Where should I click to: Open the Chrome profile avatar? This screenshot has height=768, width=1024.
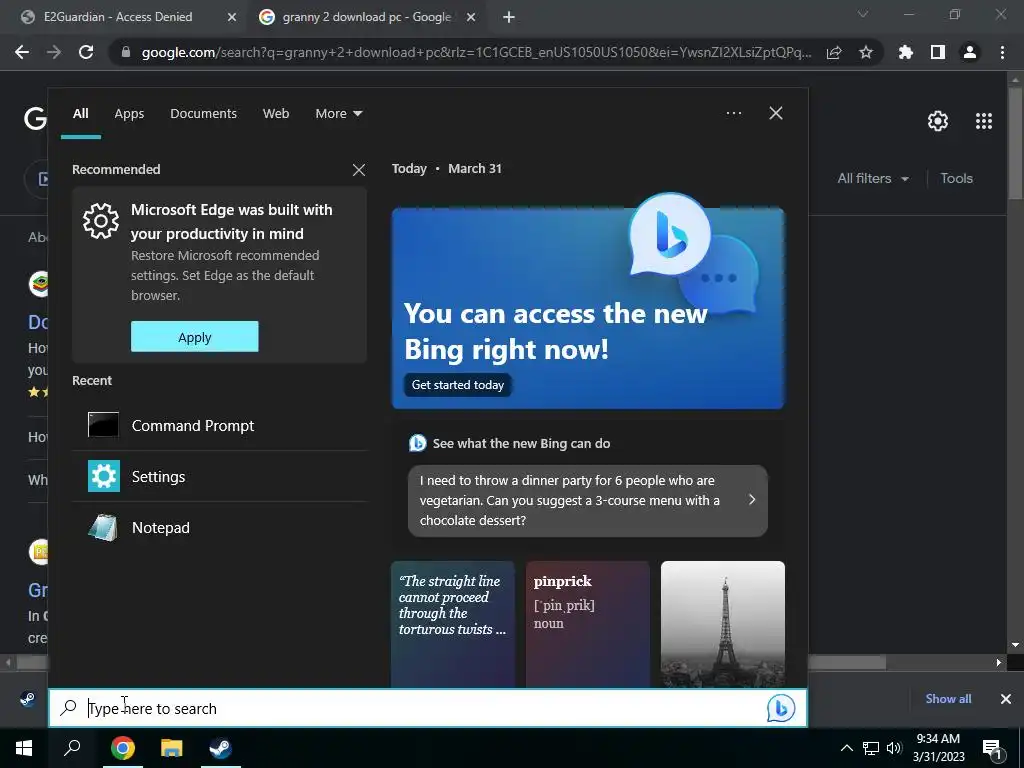tap(970, 52)
